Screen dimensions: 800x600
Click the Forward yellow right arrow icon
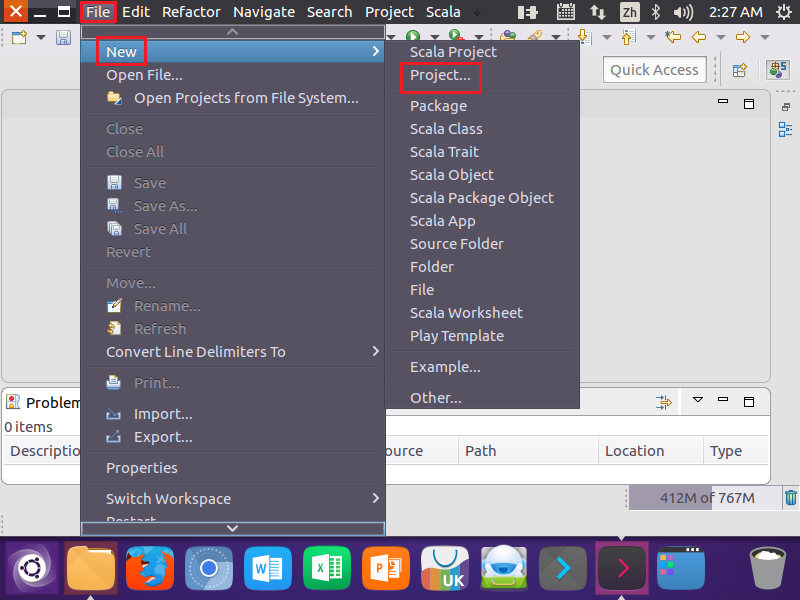click(743, 37)
